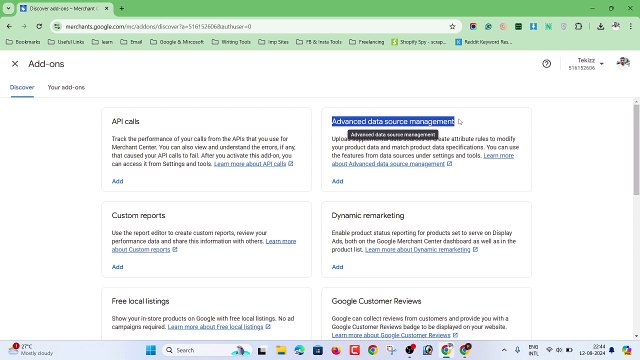The image size is (640, 360).
Task: Open the Google & Microsoft bookmarks folder
Action: pyautogui.click(x=177, y=42)
